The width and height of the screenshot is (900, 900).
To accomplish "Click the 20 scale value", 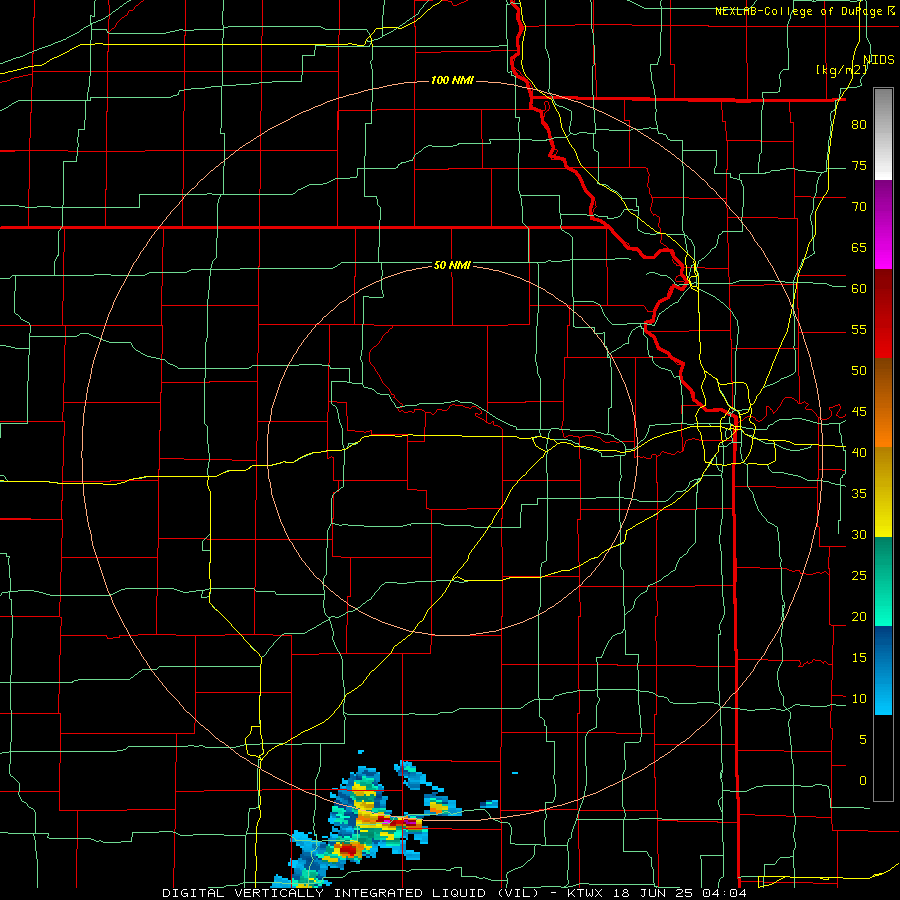I will [x=859, y=616].
